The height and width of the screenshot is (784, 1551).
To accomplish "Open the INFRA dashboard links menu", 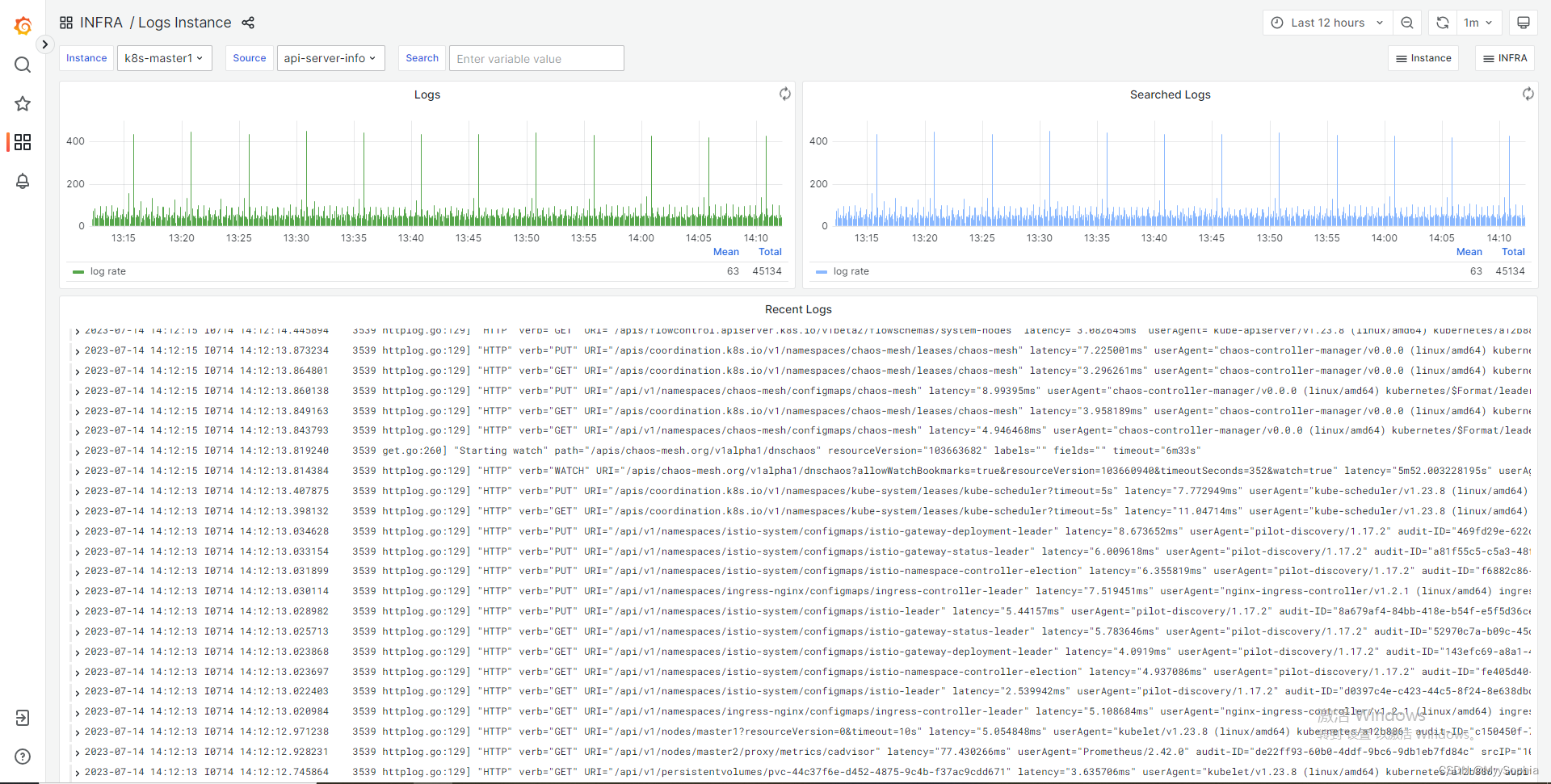I will pyautogui.click(x=1505, y=58).
